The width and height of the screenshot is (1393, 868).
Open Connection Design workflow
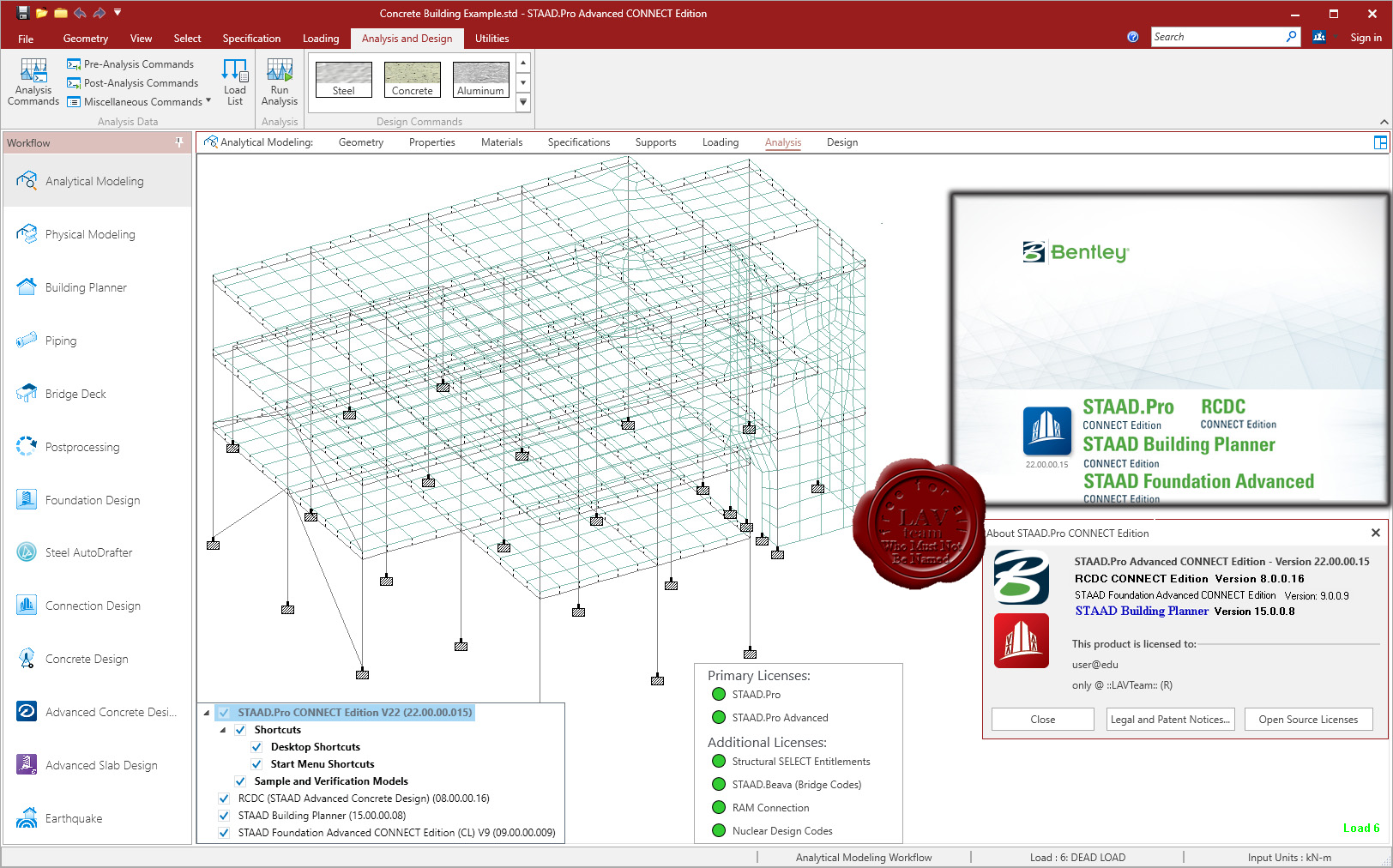point(97,606)
